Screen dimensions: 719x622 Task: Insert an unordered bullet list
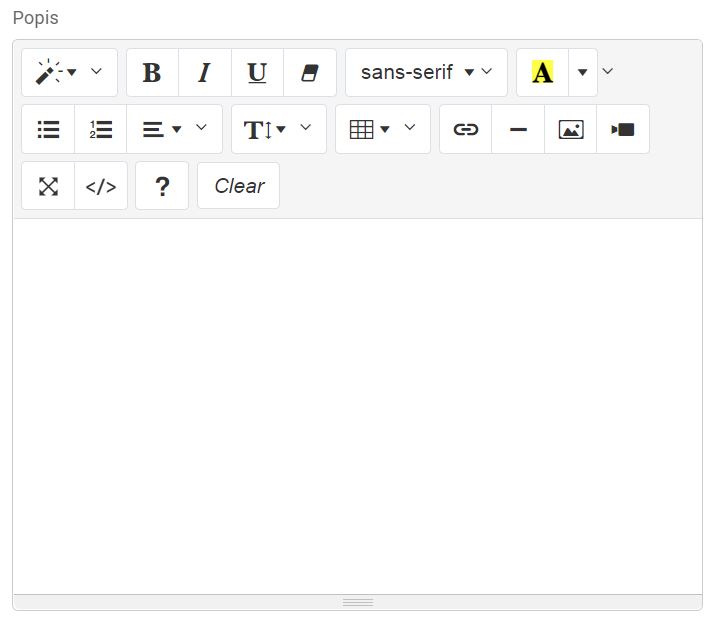48,130
